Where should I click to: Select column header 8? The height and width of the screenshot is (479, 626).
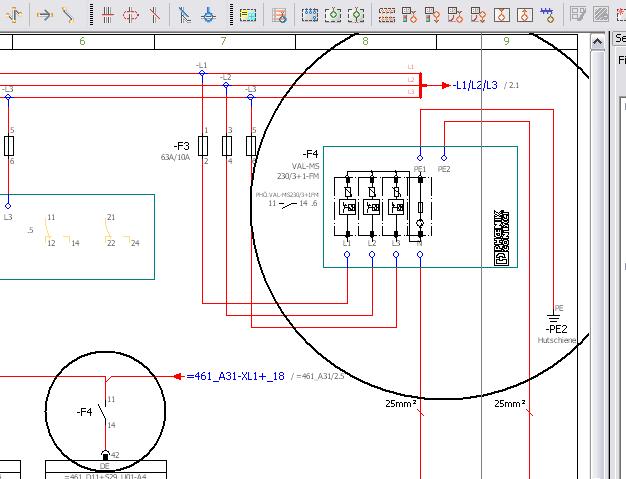coord(366,42)
